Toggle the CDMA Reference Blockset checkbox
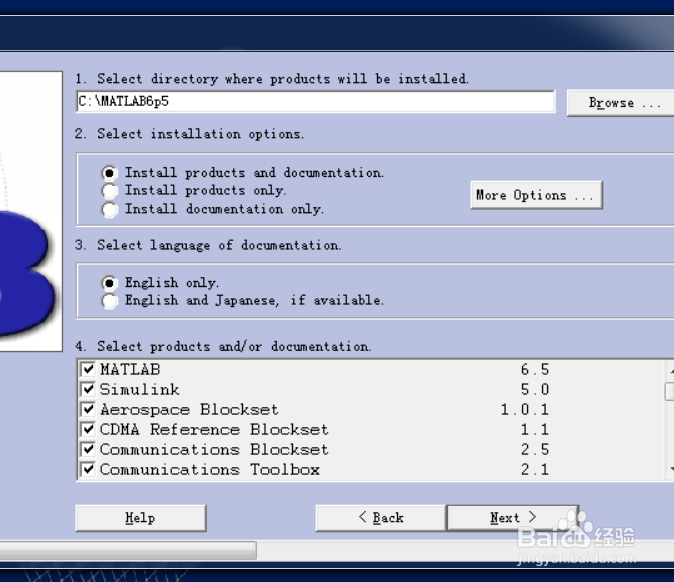This screenshot has height=582, width=674. point(88,429)
